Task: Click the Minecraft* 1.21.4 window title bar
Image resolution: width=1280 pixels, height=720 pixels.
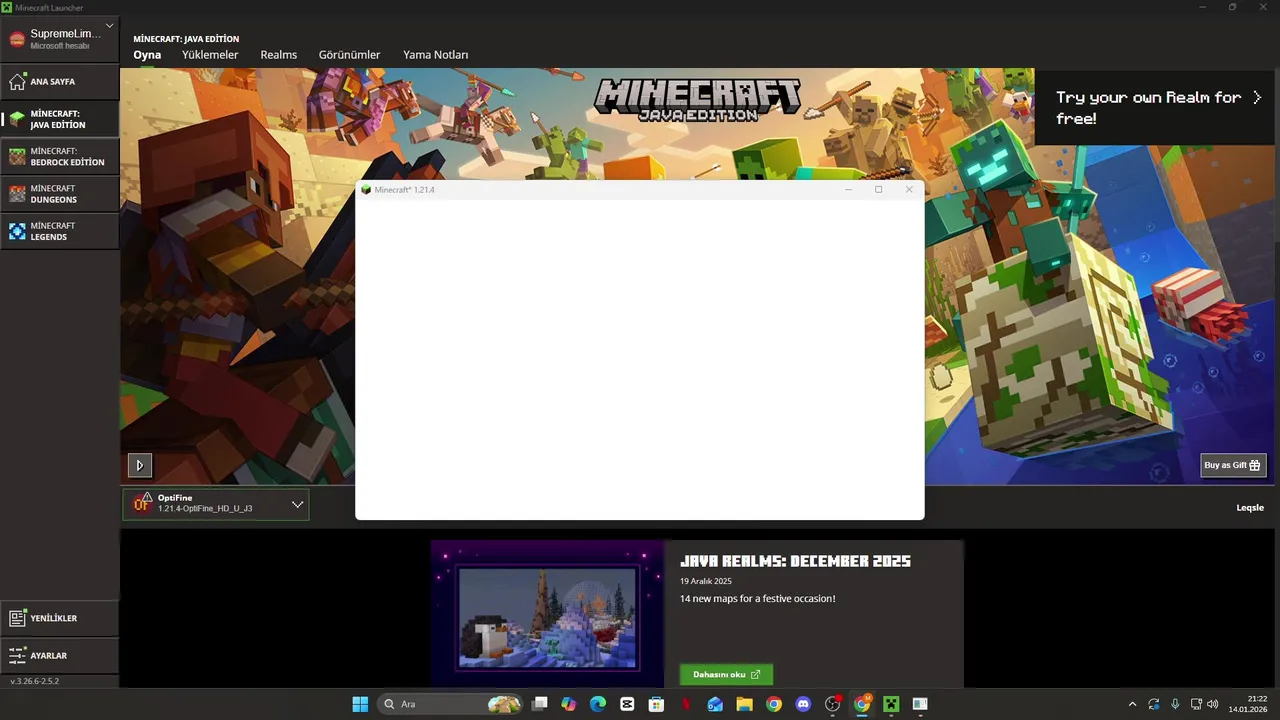Action: click(x=640, y=190)
